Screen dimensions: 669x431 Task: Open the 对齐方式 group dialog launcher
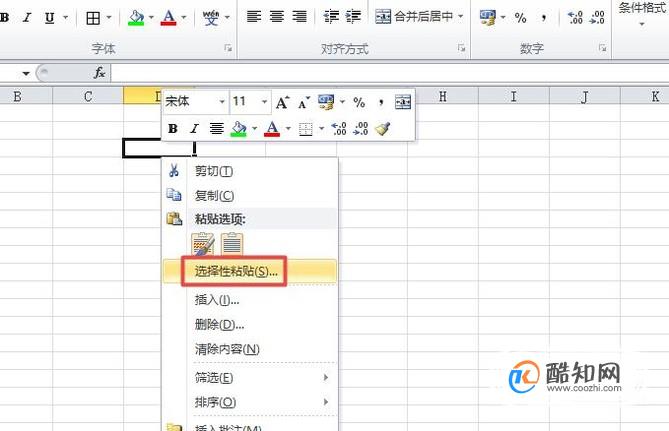462,48
